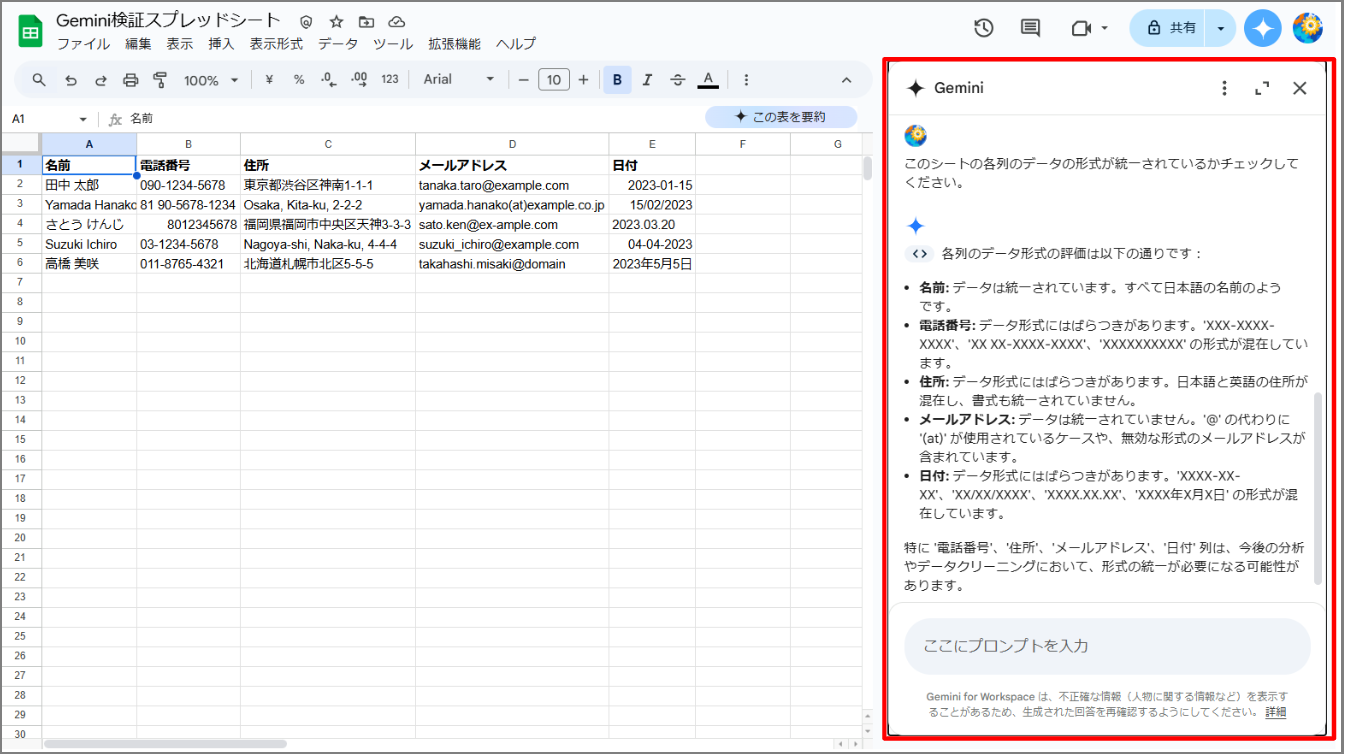The width and height of the screenshot is (1345, 754).
Task: Open the データ menu
Action: pos(338,44)
